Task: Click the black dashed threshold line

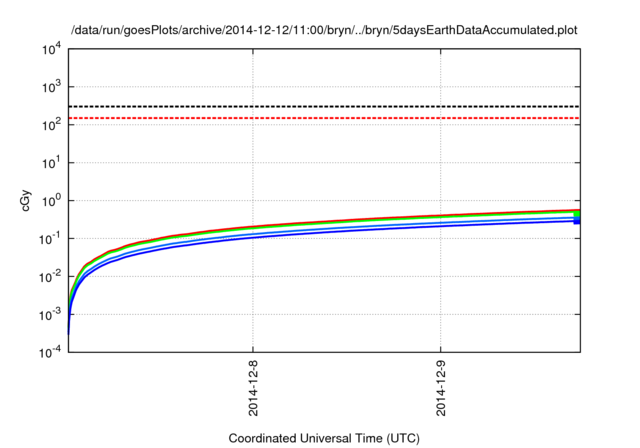Action: click(324, 106)
